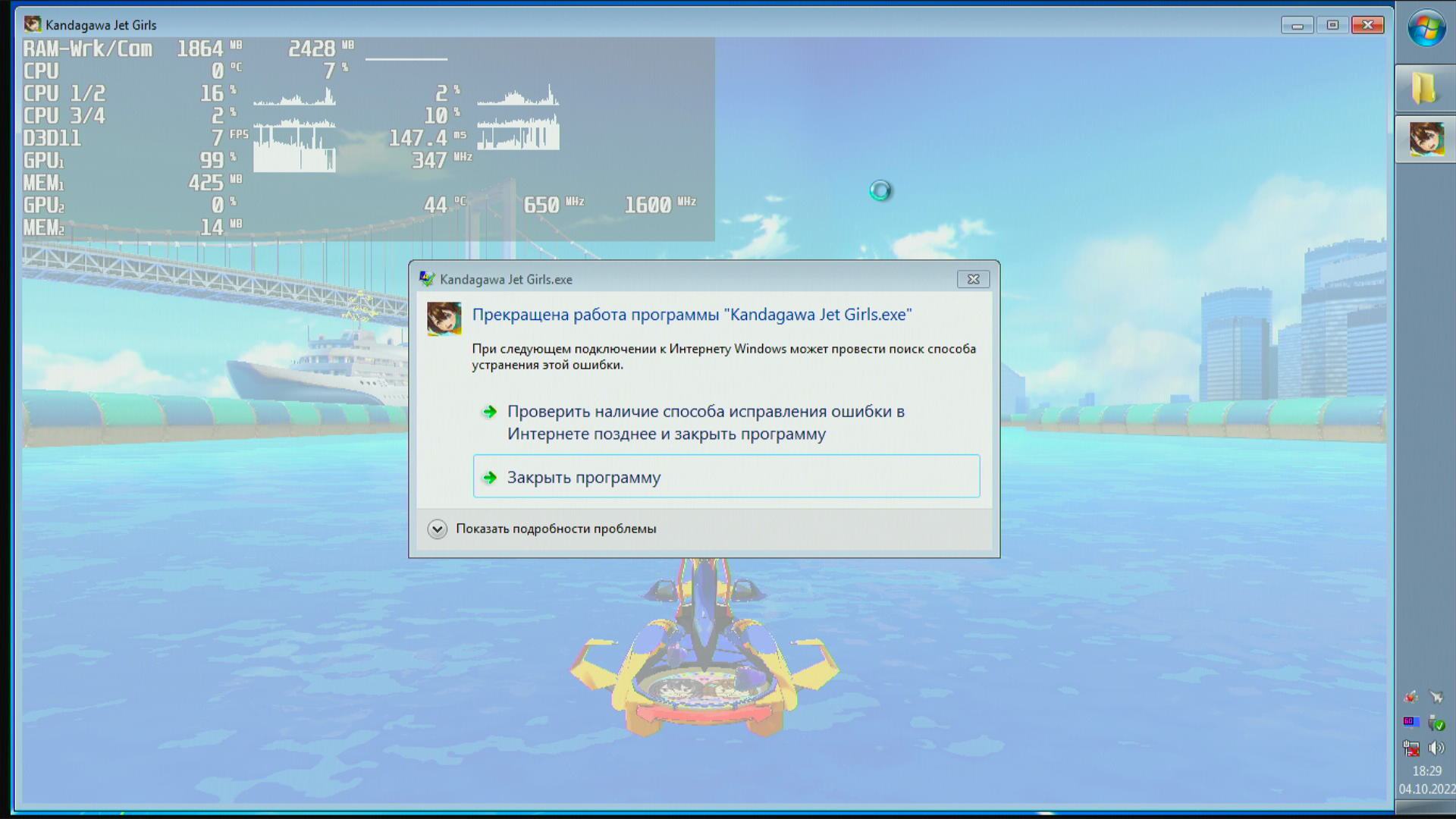Choose 'Проверить наличие способа исправления' option
Image resolution: width=1456 pixels, height=819 pixels.
(705, 422)
